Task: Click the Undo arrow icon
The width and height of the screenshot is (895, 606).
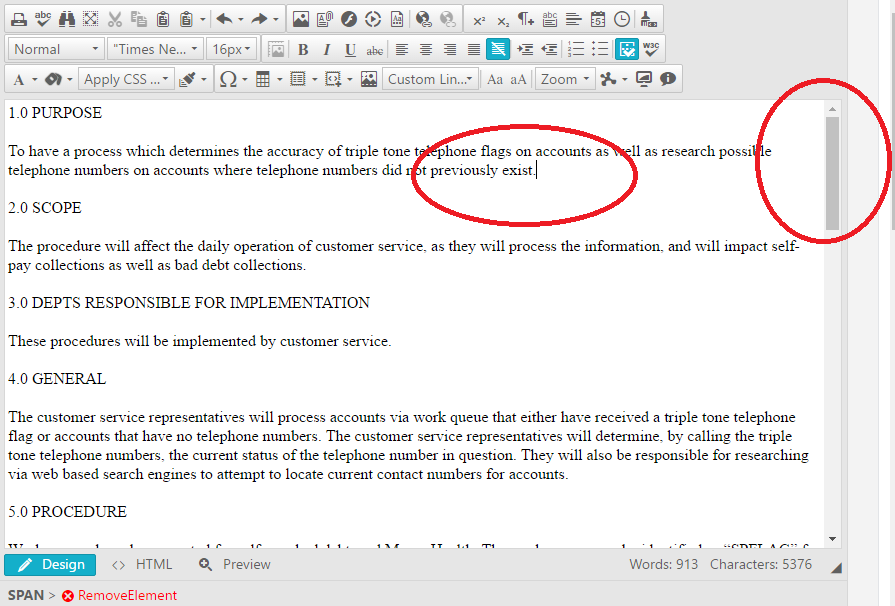Action: [224, 19]
